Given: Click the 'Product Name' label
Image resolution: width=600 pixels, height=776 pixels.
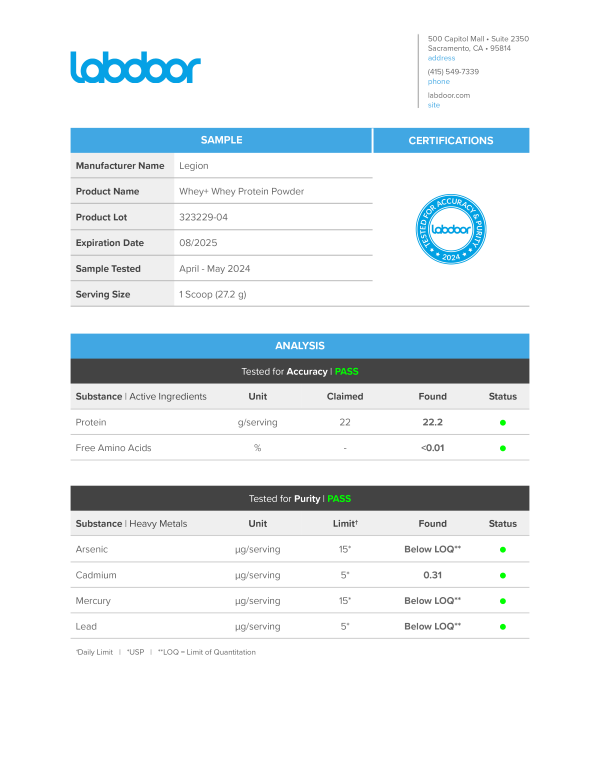Looking at the screenshot, I should pos(107,192).
